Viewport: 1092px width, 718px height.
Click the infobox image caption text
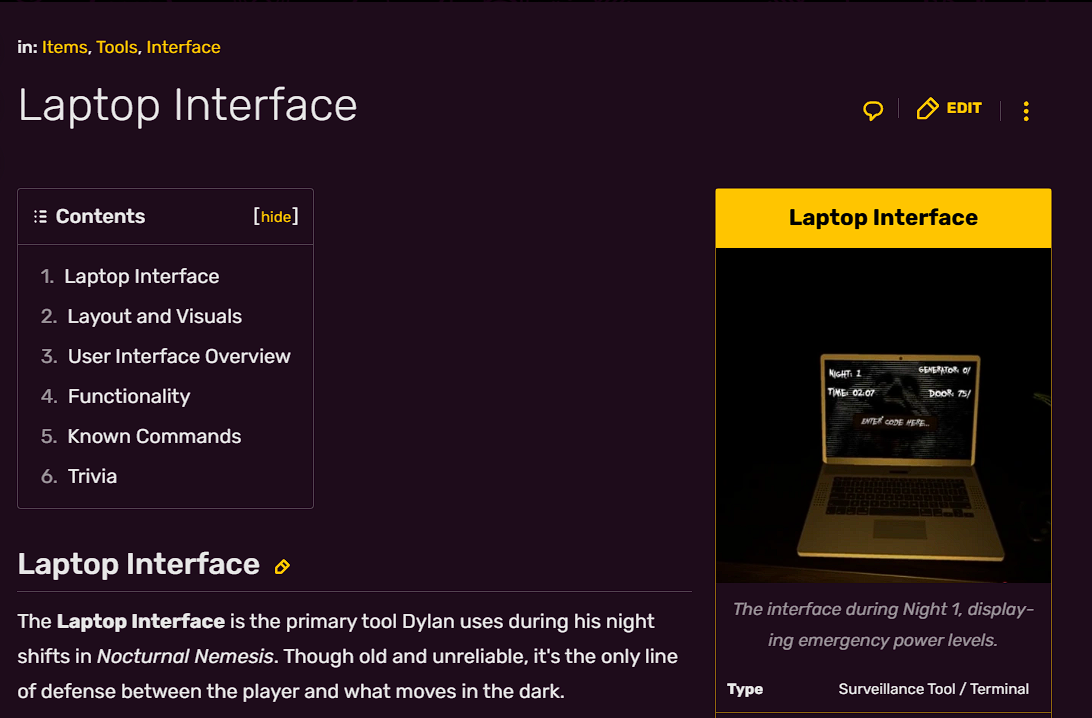pos(883,625)
